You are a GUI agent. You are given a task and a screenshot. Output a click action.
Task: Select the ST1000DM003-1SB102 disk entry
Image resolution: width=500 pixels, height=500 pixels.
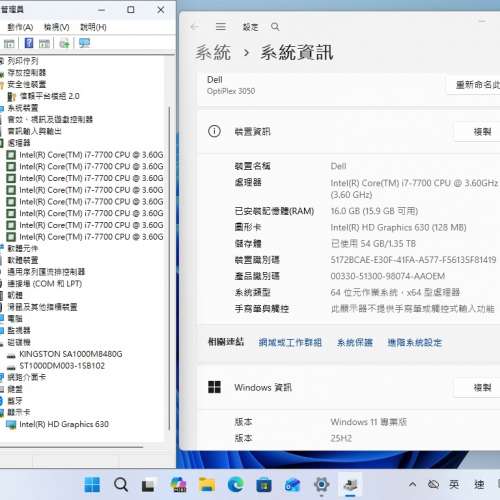pyautogui.click(x=62, y=366)
